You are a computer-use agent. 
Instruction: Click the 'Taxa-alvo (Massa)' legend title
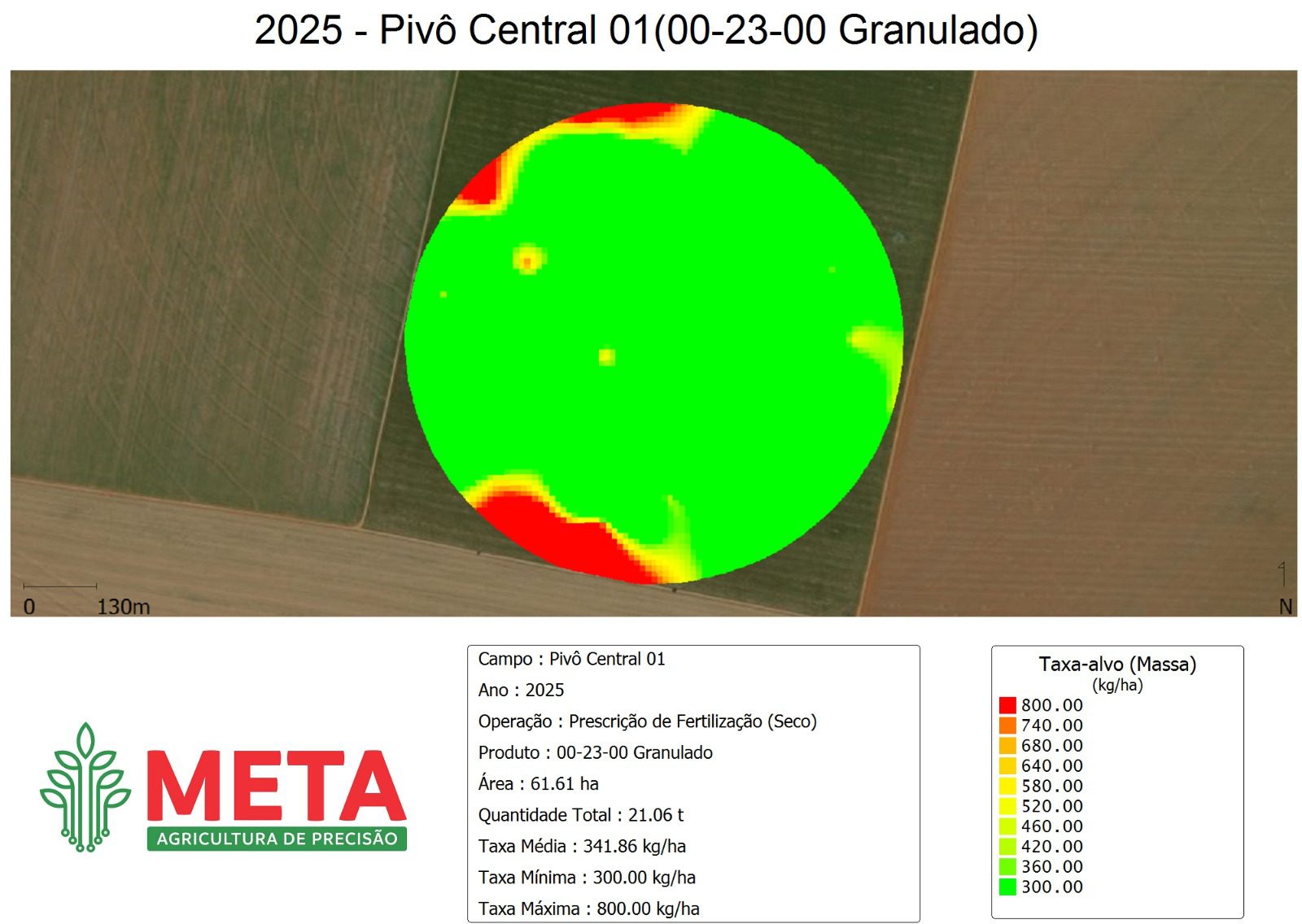coord(1117,665)
